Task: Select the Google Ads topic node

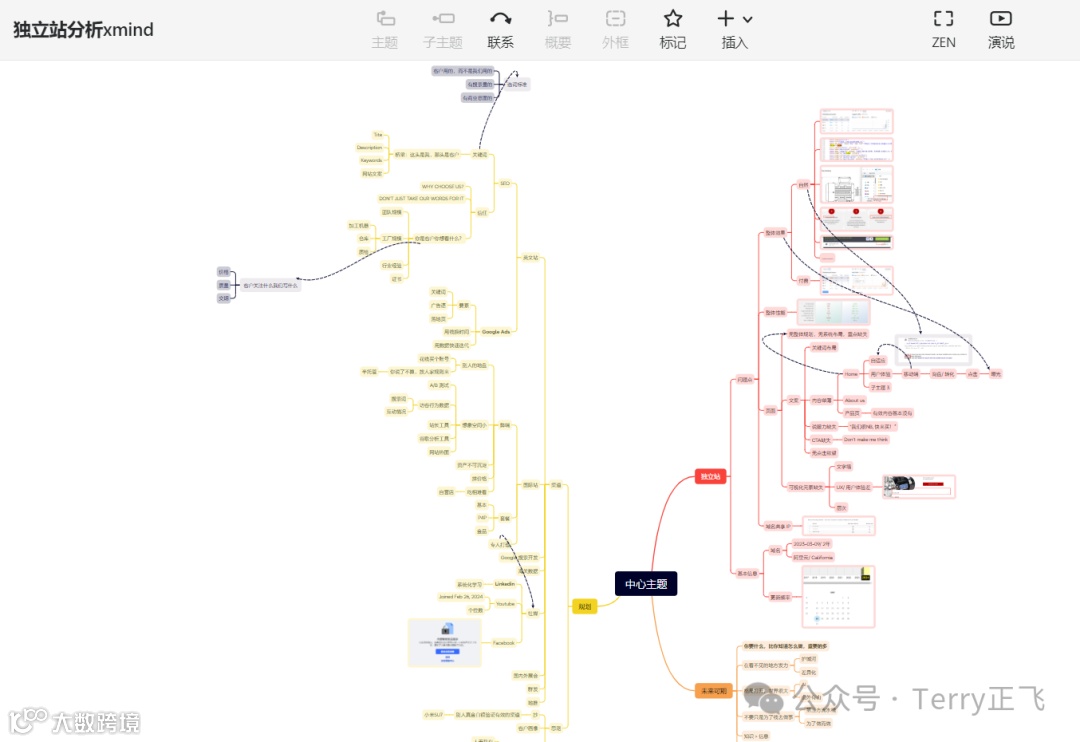Action: click(496, 331)
